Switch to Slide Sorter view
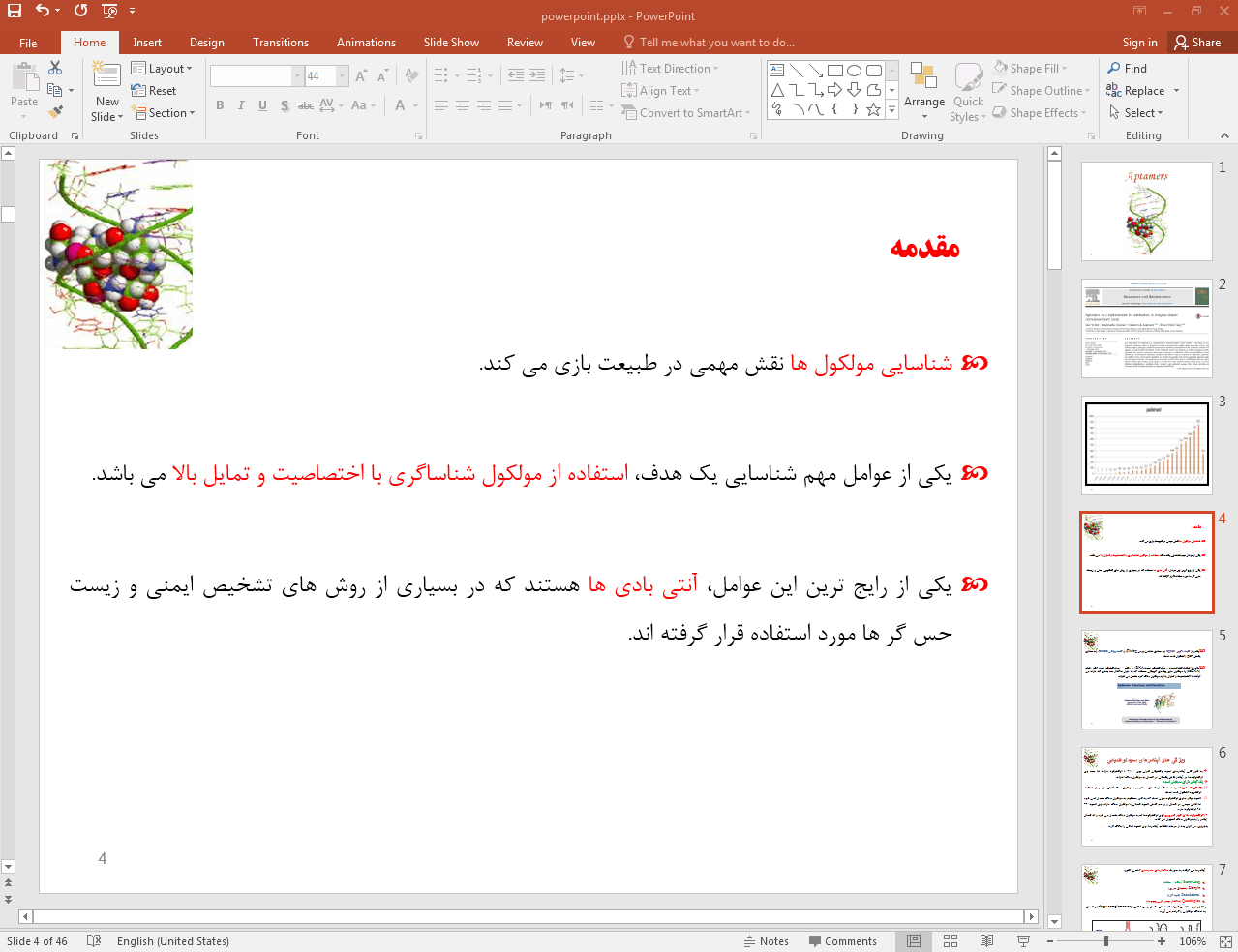The image size is (1238, 952). point(951,941)
